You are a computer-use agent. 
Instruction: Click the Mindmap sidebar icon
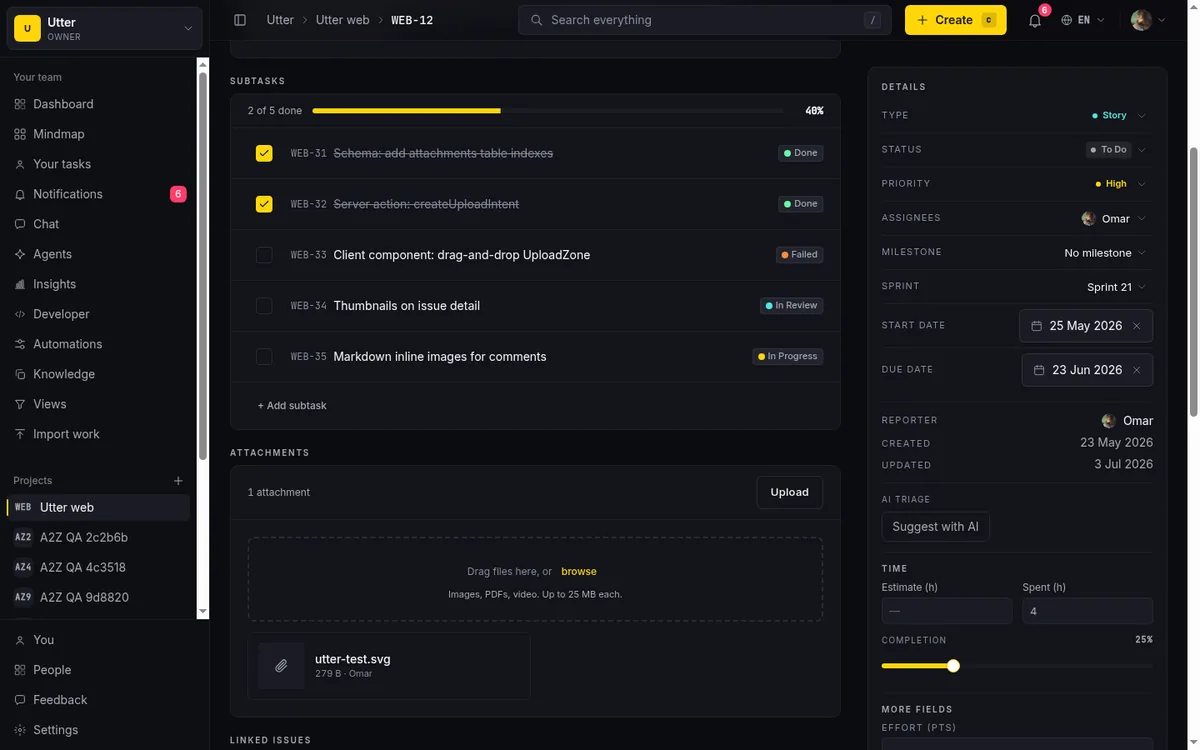click(20, 134)
